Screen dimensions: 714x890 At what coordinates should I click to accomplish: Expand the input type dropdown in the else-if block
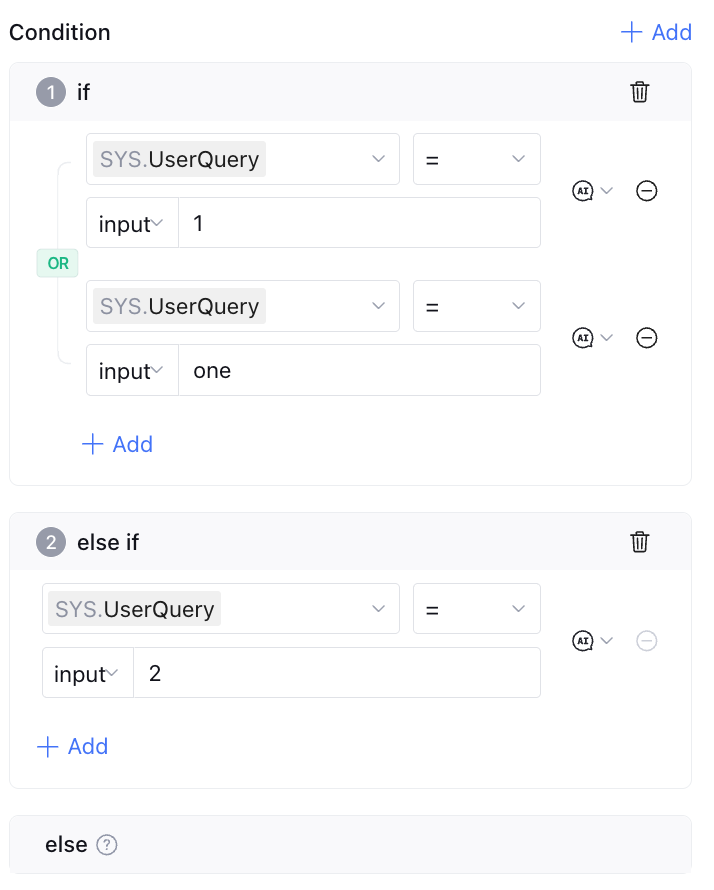pyautogui.click(x=87, y=673)
